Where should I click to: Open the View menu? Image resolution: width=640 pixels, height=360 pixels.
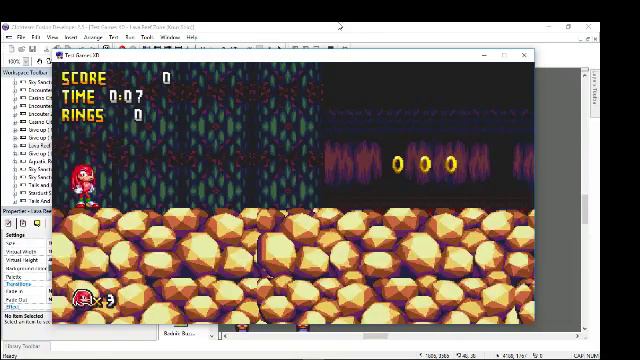pyautogui.click(x=52, y=37)
